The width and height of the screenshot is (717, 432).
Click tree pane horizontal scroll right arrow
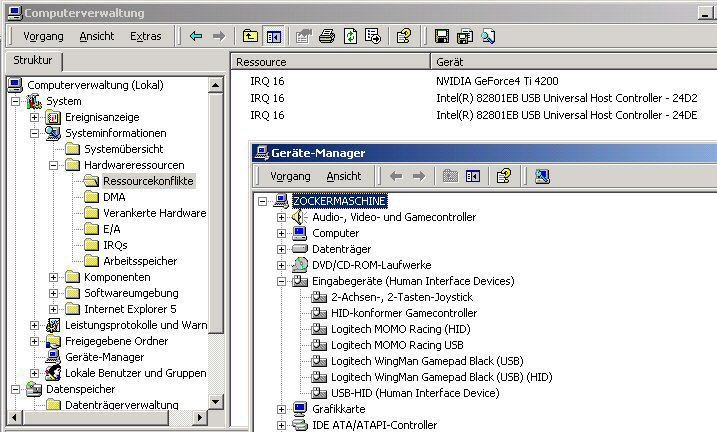pos(199,417)
